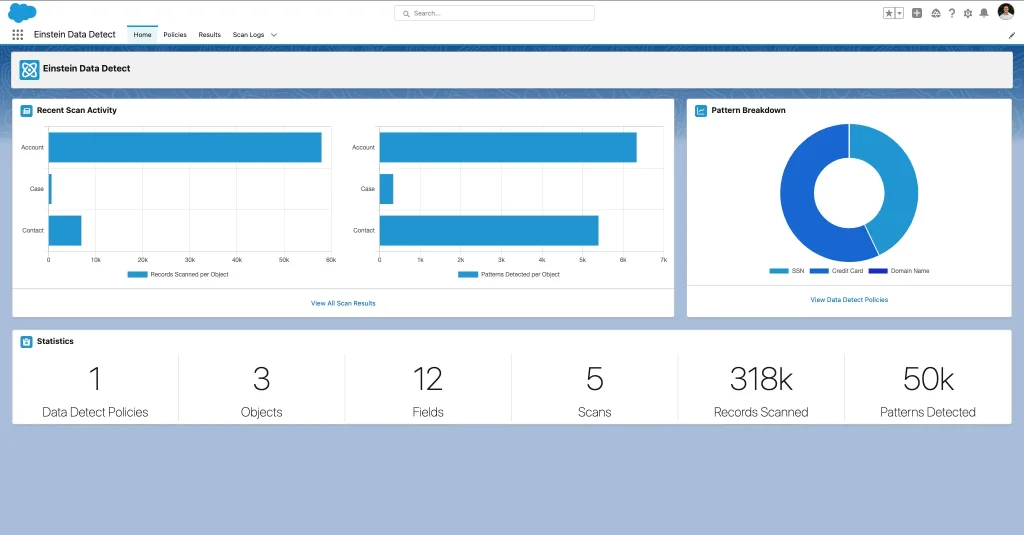Click the Einstein Data Detect app name
This screenshot has height=535, width=1024.
[x=74, y=35]
